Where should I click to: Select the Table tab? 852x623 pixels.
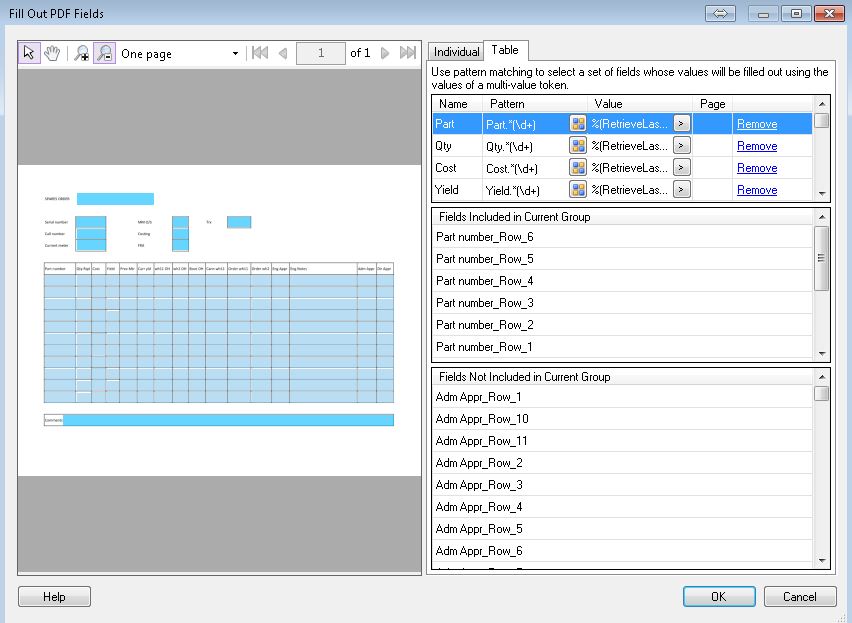(505, 51)
